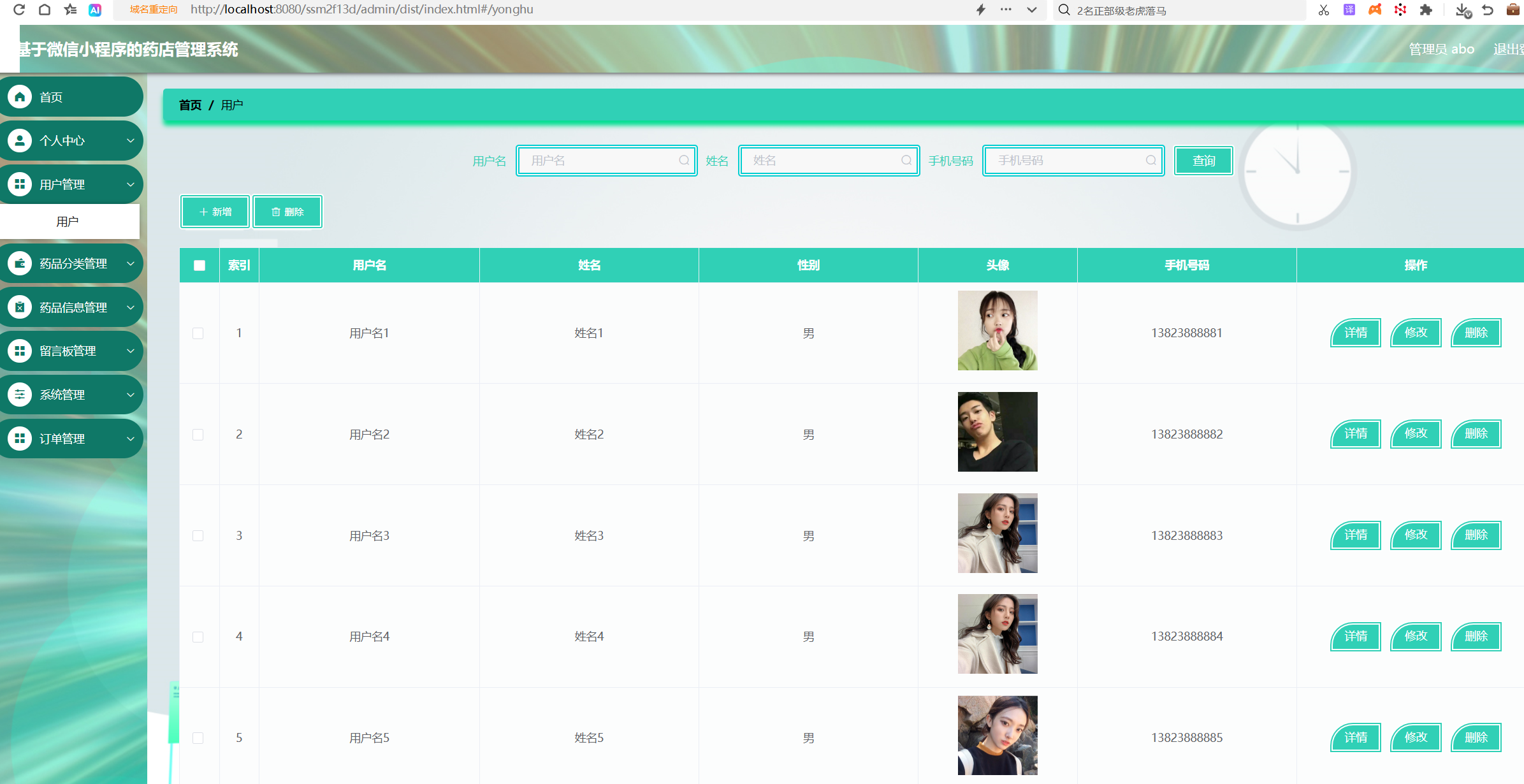1524x784 pixels.
Task: Click into the 姓名 search input
Action: 829,161
